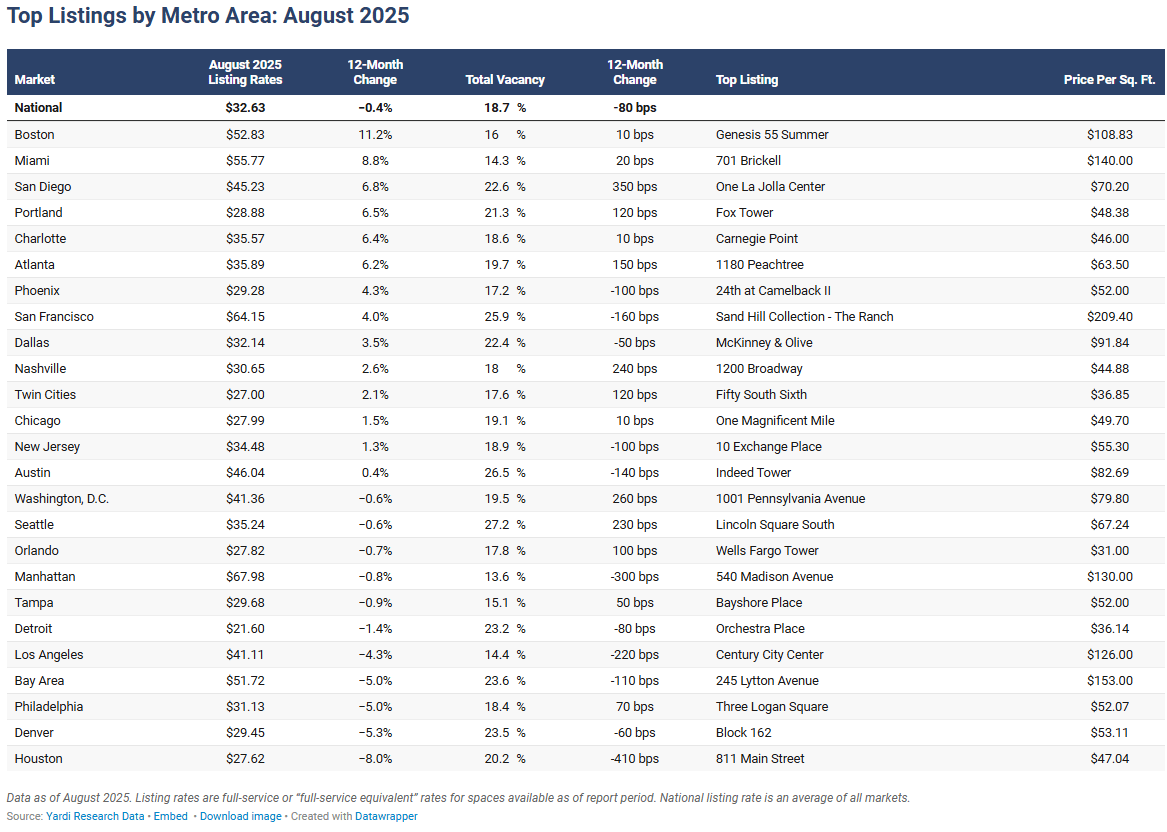Click the 1001 Pennsylvania Avenue listing cell
The image size is (1167, 832).
coord(790,499)
